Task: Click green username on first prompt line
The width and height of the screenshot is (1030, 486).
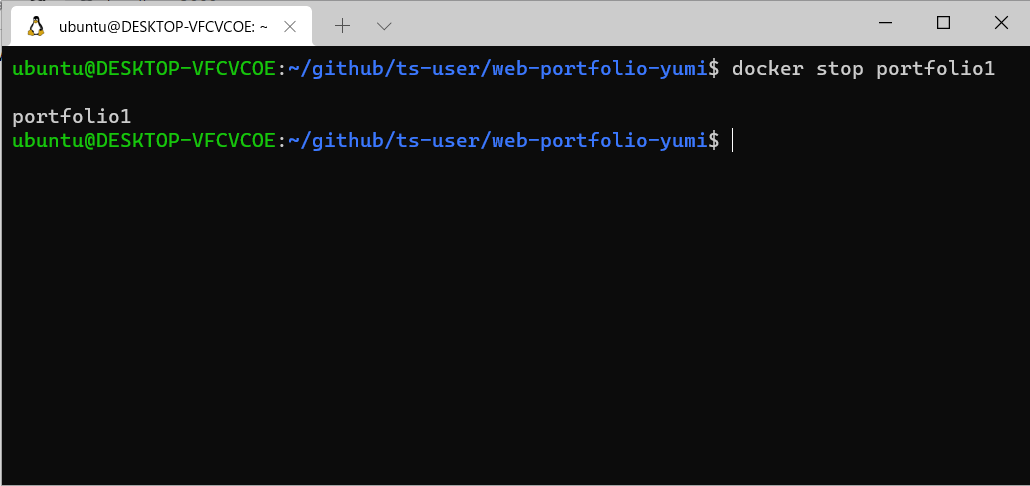Action: (144, 68)
